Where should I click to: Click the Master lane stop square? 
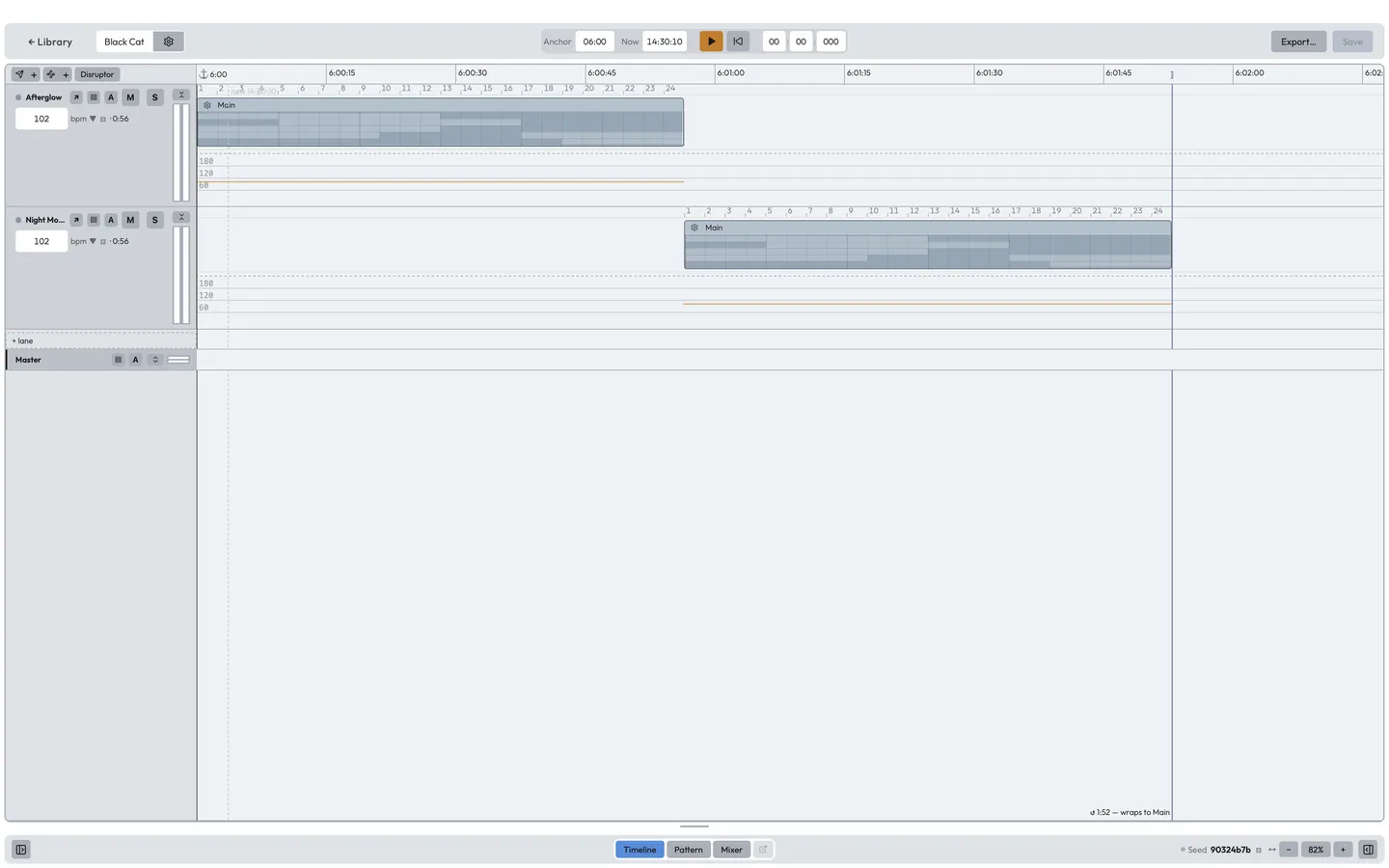[x=119, y=360]
